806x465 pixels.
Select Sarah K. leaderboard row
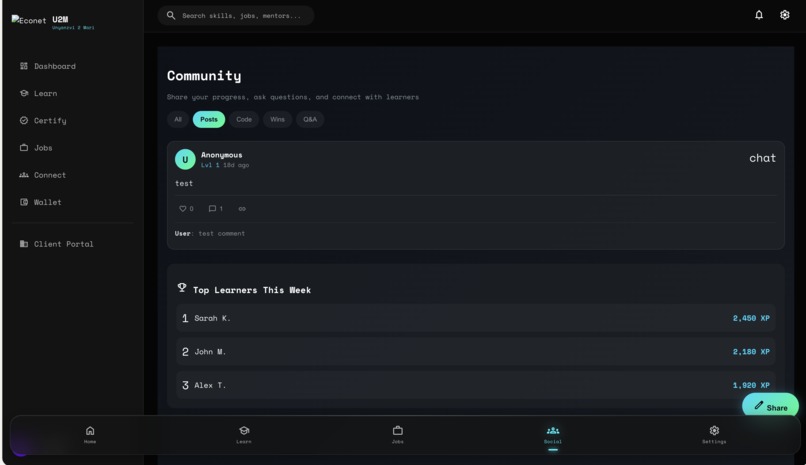click(x=475, y=318)
